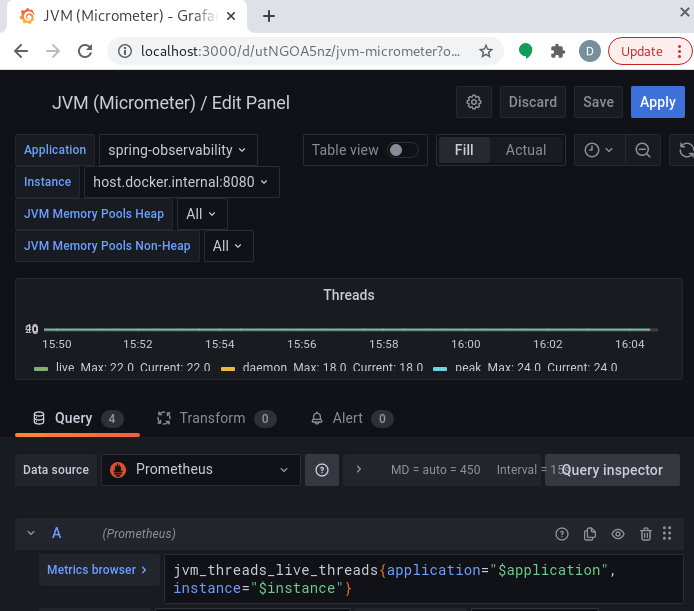This screenshot has width=694, height=611.
Task: Open JVM Memory Pools Heap All dropdown
Action: 202,214
